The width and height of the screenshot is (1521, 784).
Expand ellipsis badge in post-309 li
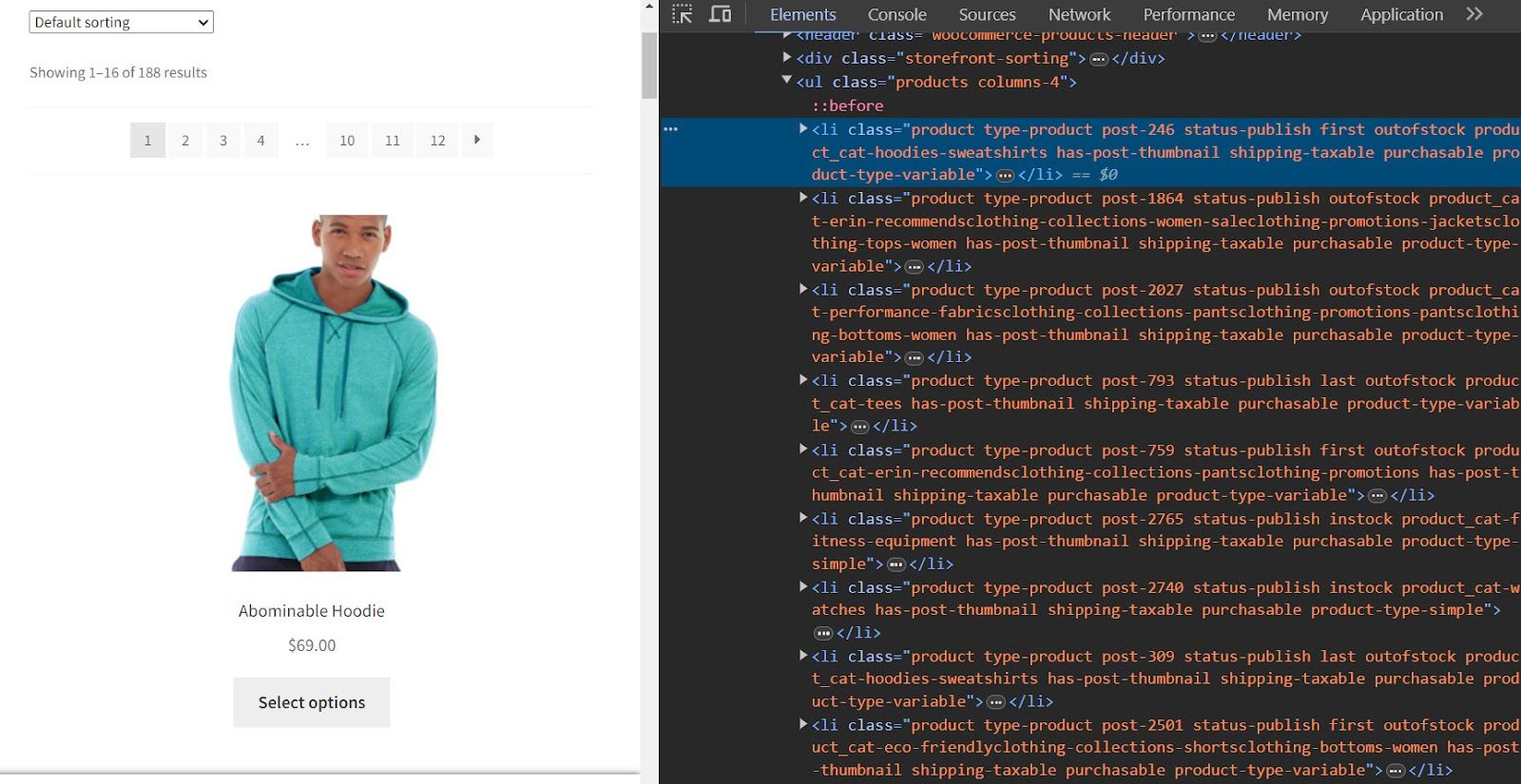[995, 702]
